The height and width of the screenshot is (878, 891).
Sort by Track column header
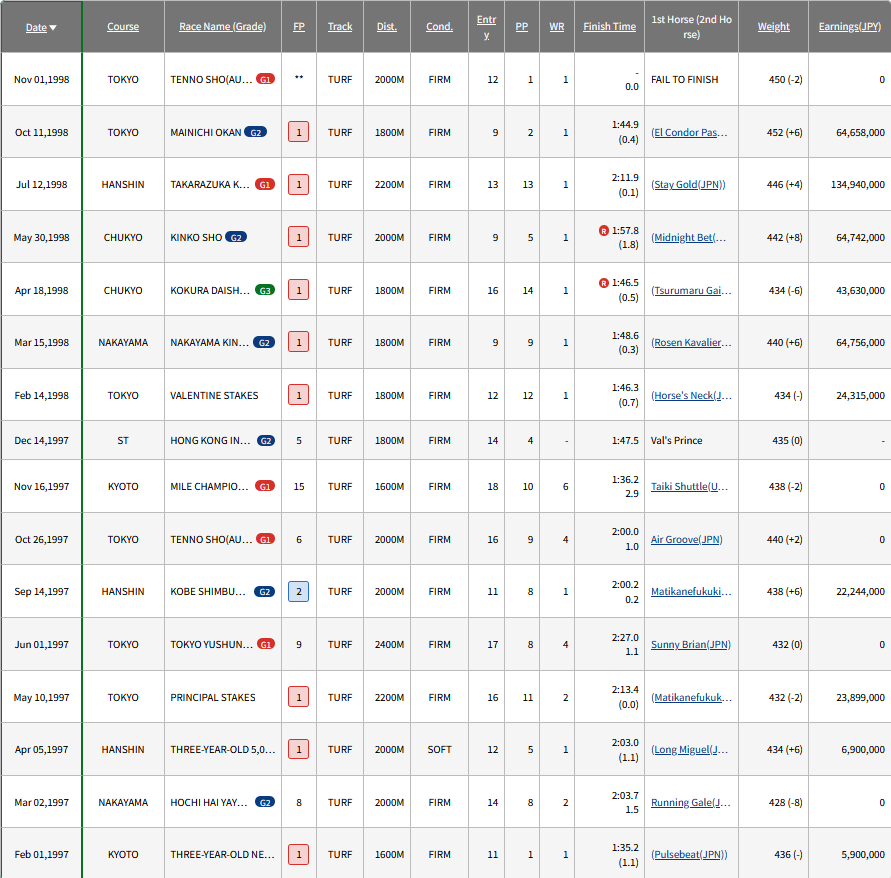(340, 27)
